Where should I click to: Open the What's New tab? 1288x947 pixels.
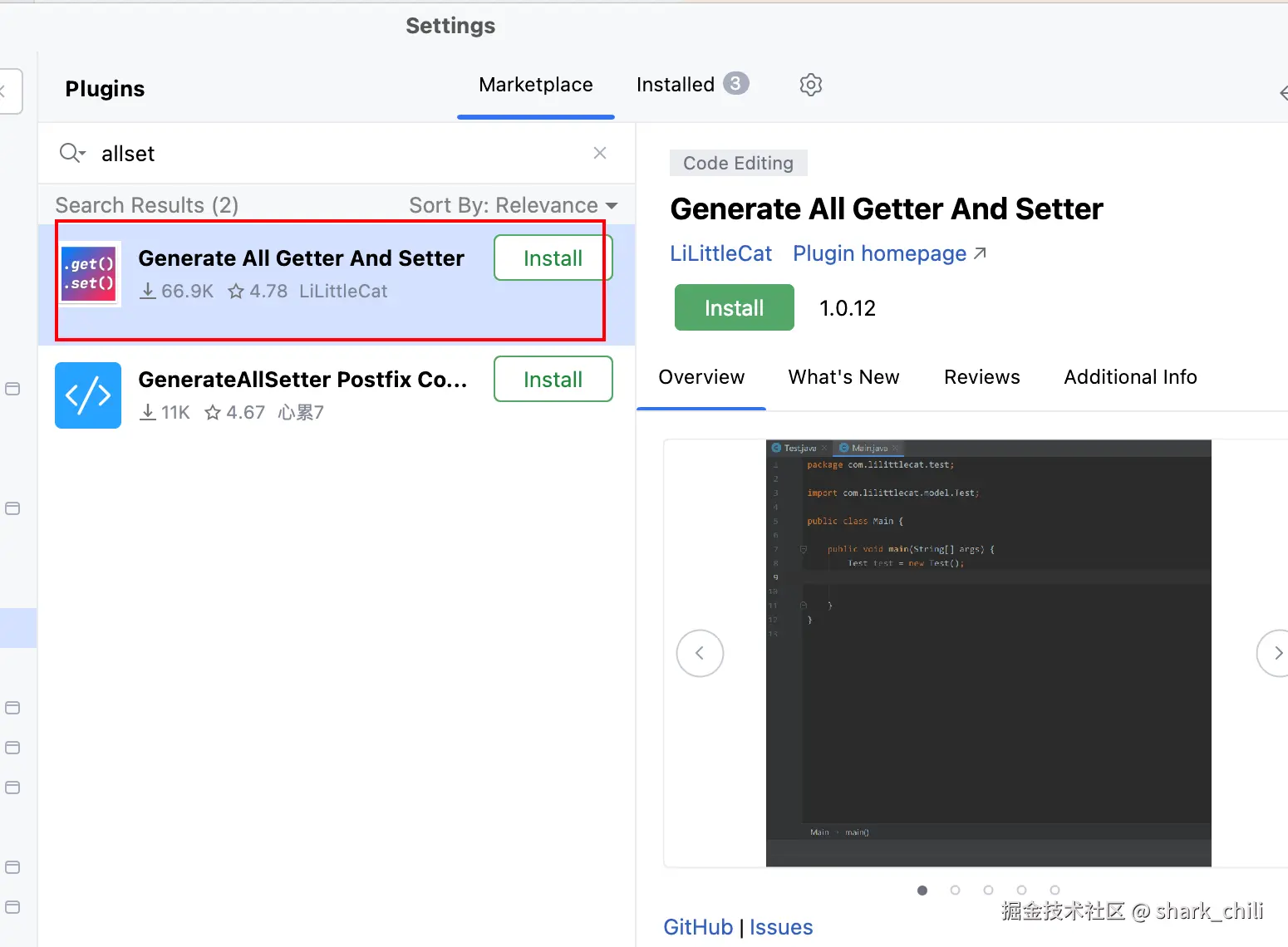843,377
